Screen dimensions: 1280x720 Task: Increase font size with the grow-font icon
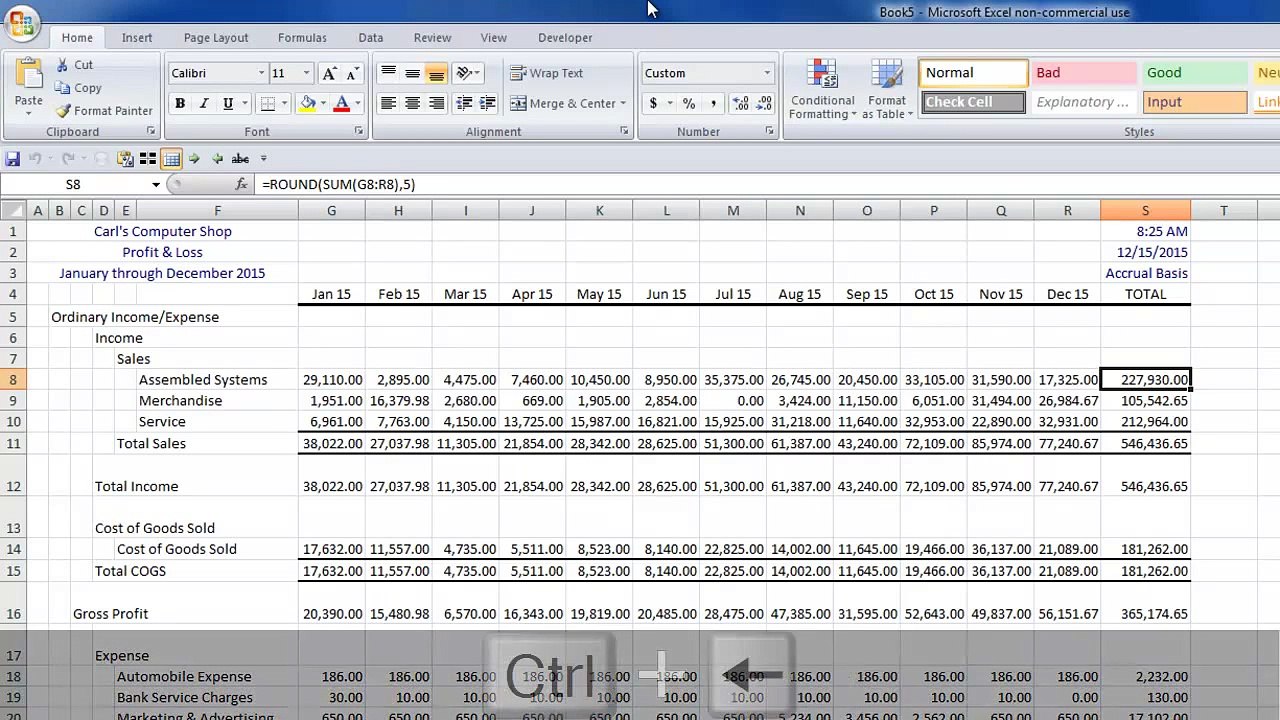[329, 73]
